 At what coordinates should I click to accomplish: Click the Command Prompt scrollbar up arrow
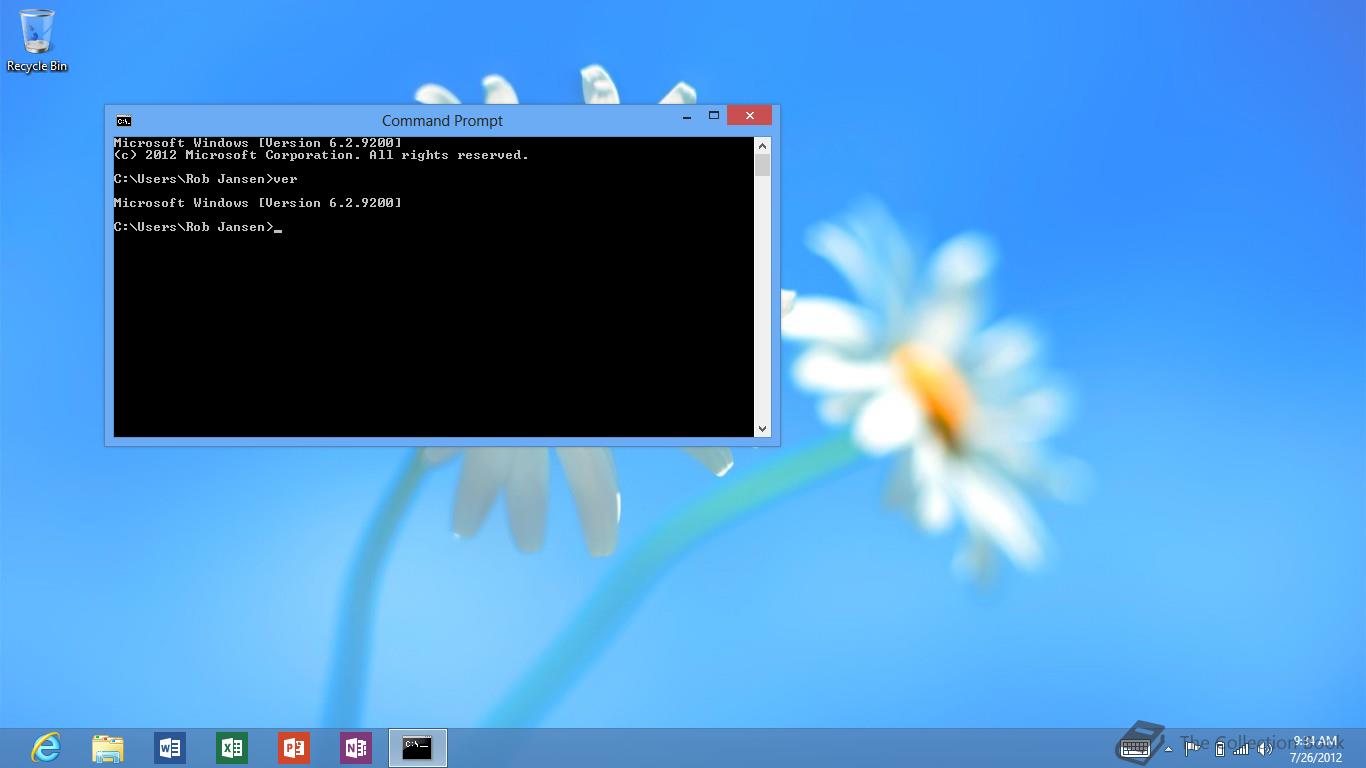coord(763,145)
